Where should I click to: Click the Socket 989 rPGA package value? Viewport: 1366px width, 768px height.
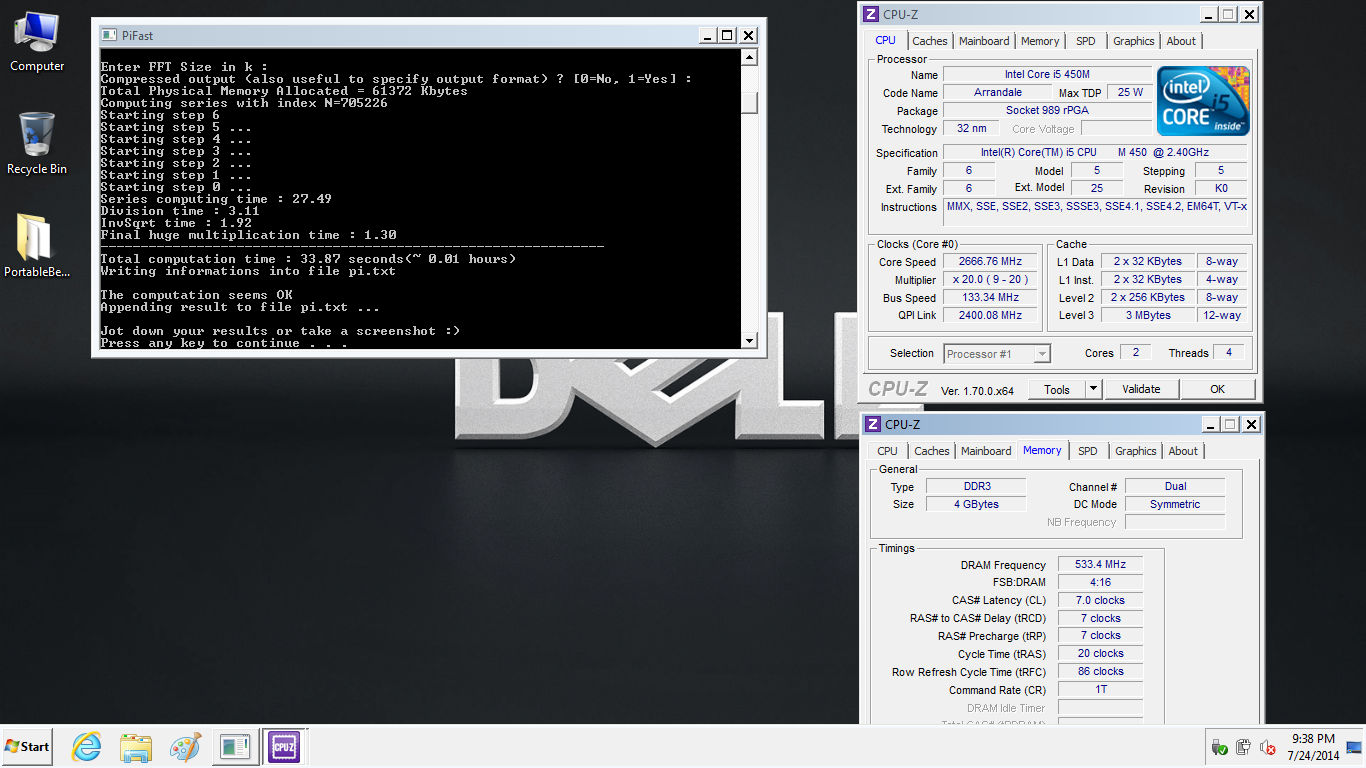pos(1047,110)
